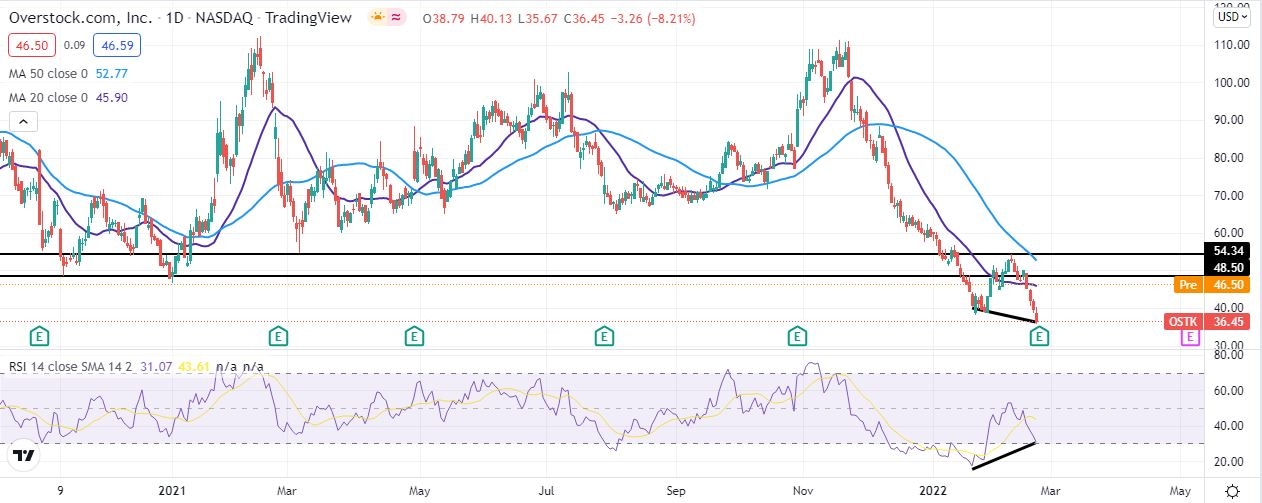Select the black trend line on RSI pane
Viewport: 1262px width, 503px height.
pyautogui.click(x=1003, y=455)
